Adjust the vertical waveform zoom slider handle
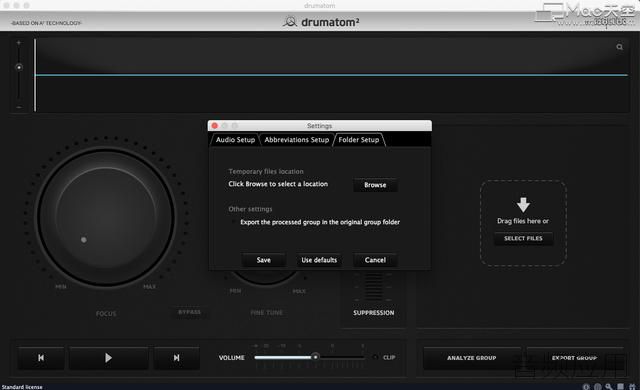 (19, 67)
